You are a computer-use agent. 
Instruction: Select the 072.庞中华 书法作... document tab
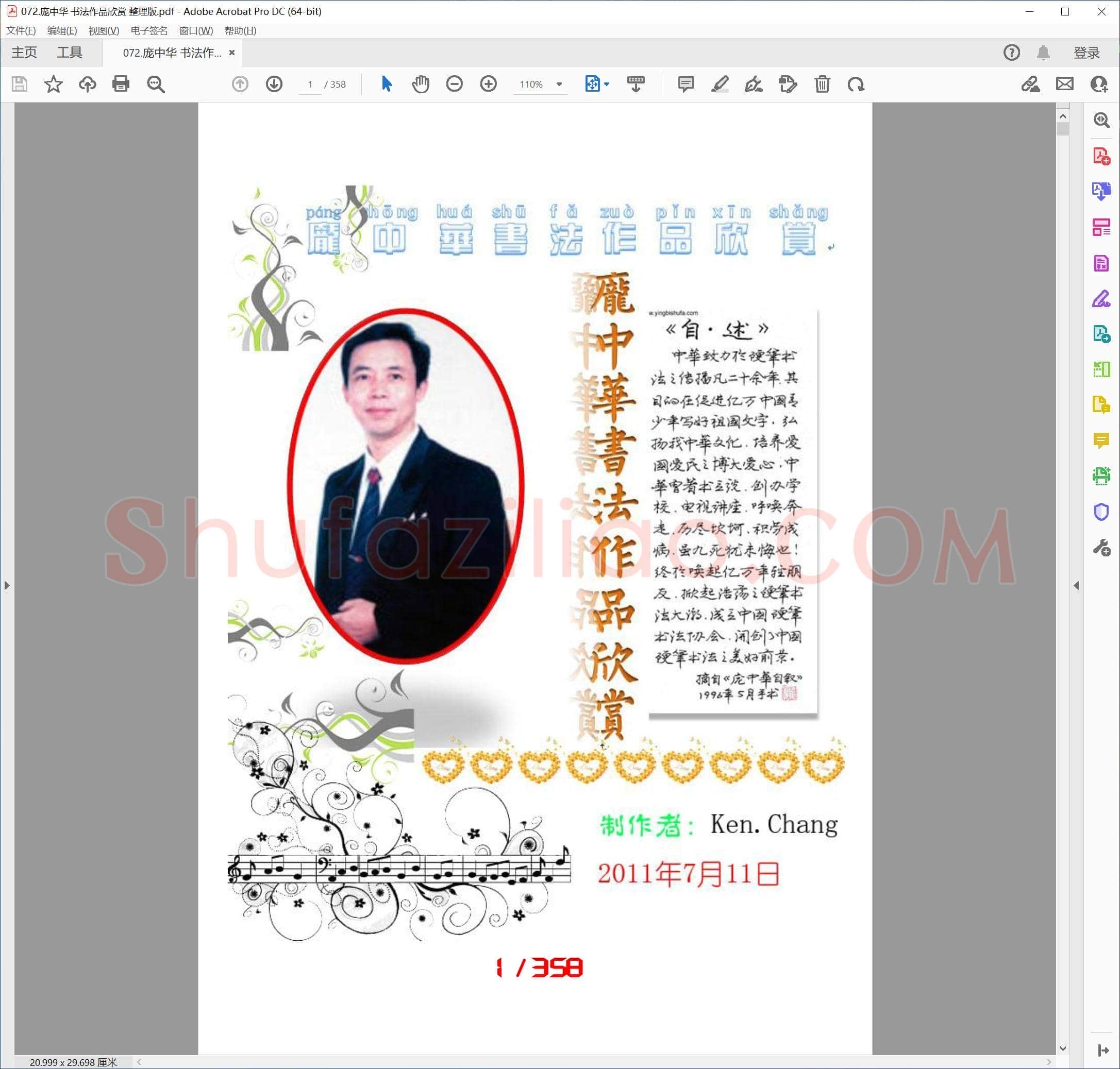[172, 53]
